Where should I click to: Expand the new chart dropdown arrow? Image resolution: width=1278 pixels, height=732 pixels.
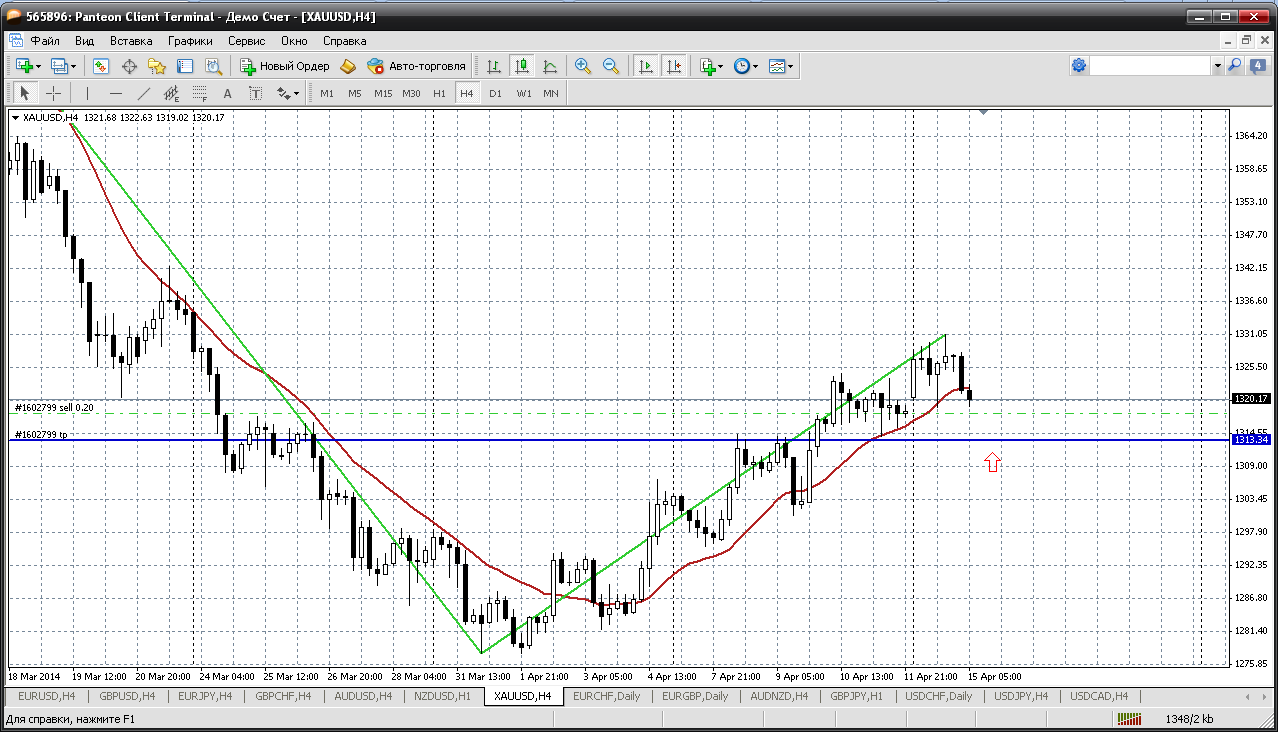39,67
